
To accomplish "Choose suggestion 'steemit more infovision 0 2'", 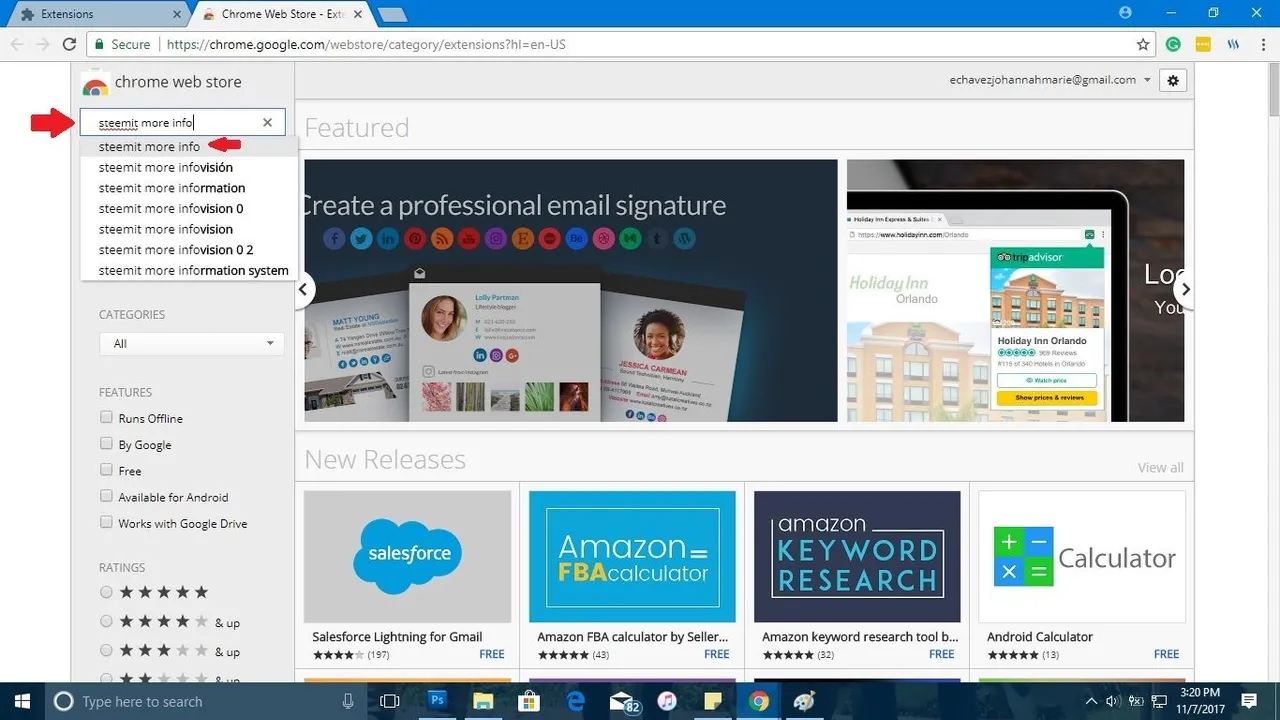I will [189, 250].
